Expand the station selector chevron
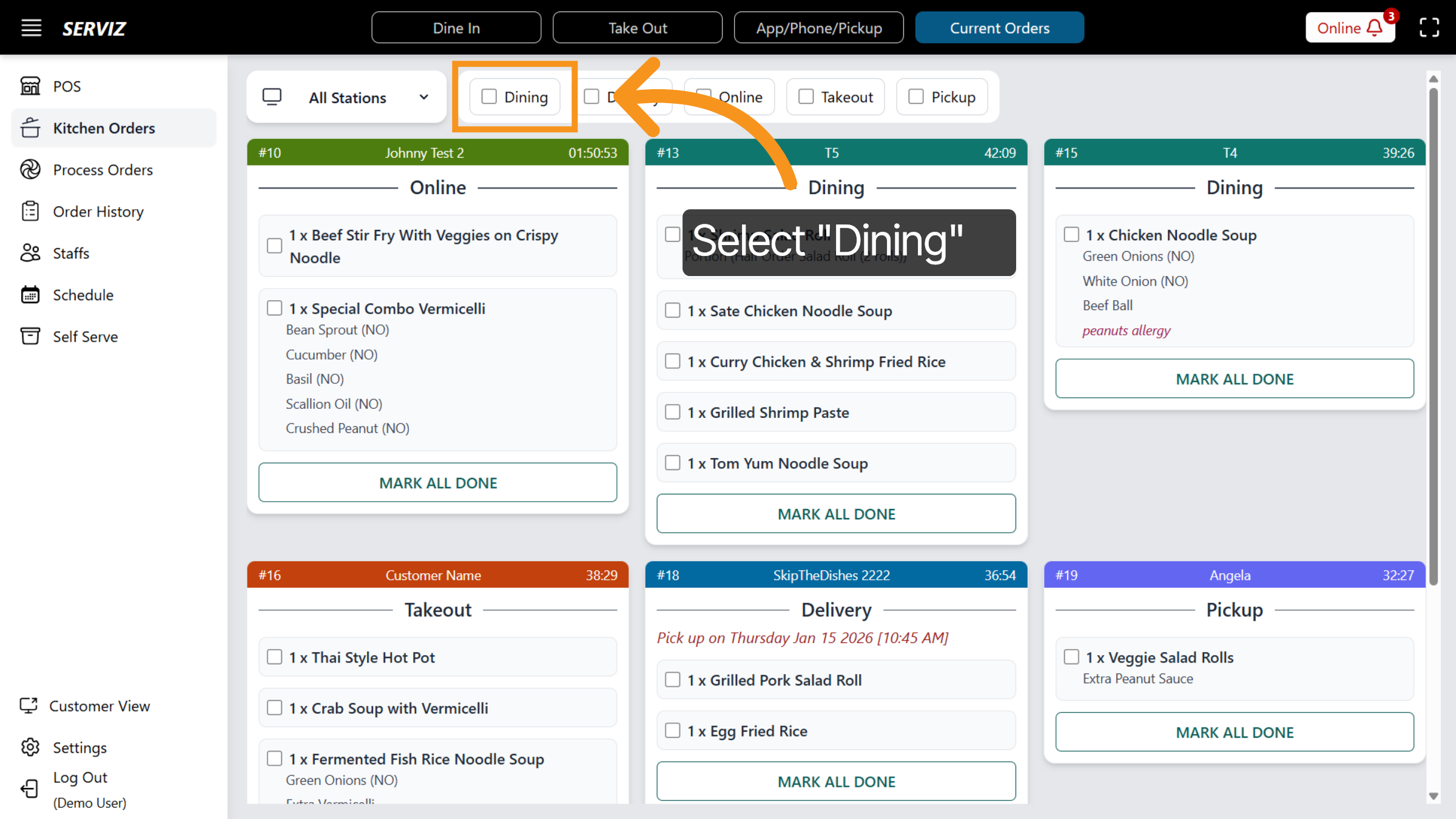1456x819 pixels. click(x=424, y=97)
